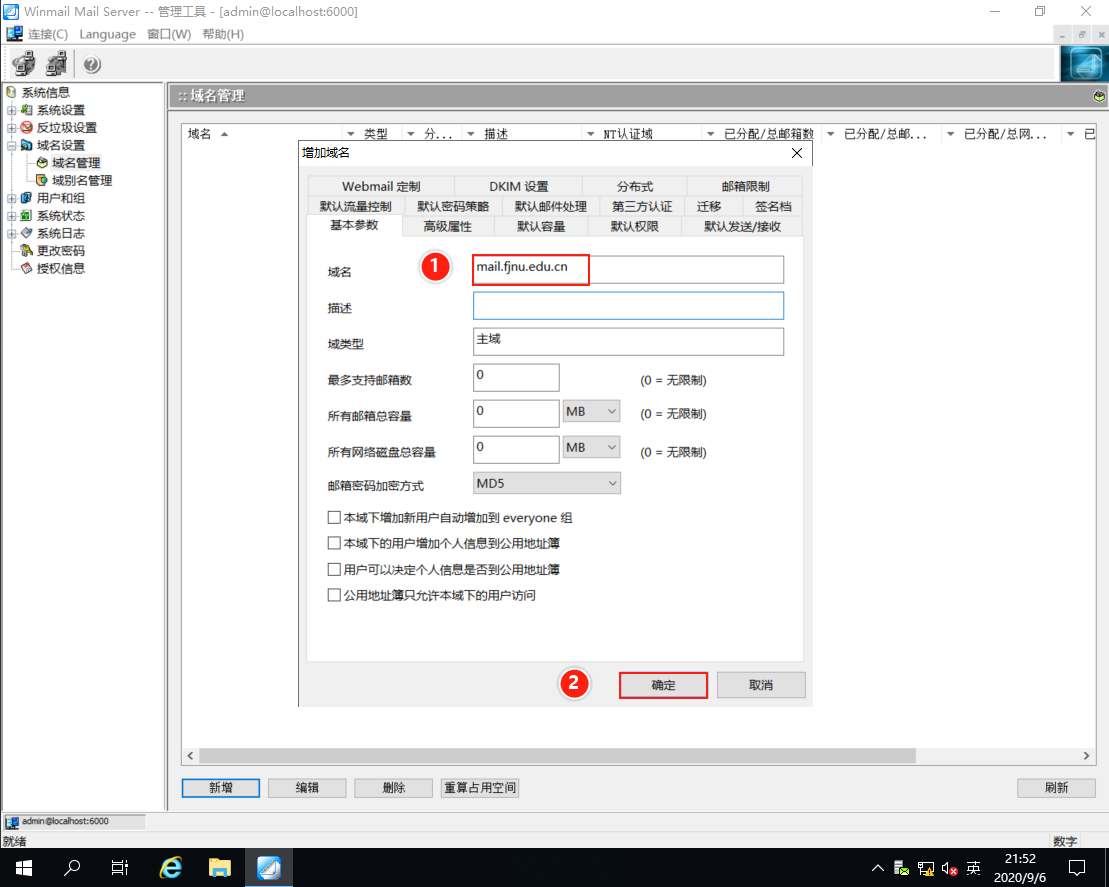Check 用户可以决定个人信息是否到公用地址簿
The image size is (1109, 887).
[334, 569]
